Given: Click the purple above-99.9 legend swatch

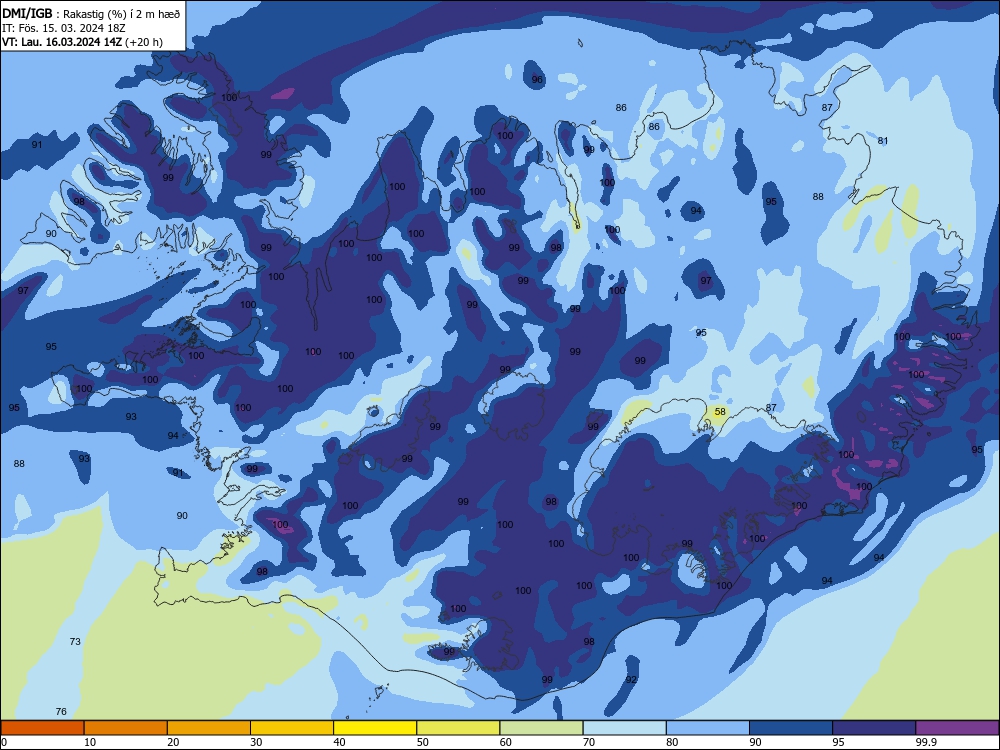Looking at the screenshot, I should (x=957, y=728).
